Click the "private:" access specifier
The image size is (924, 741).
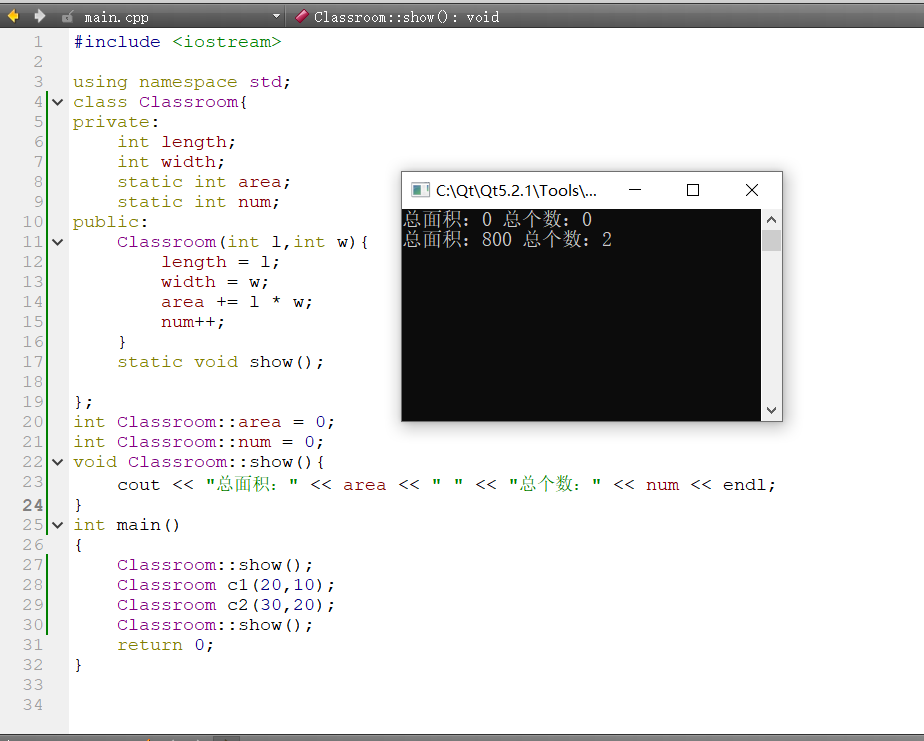[x=116, y=122]
